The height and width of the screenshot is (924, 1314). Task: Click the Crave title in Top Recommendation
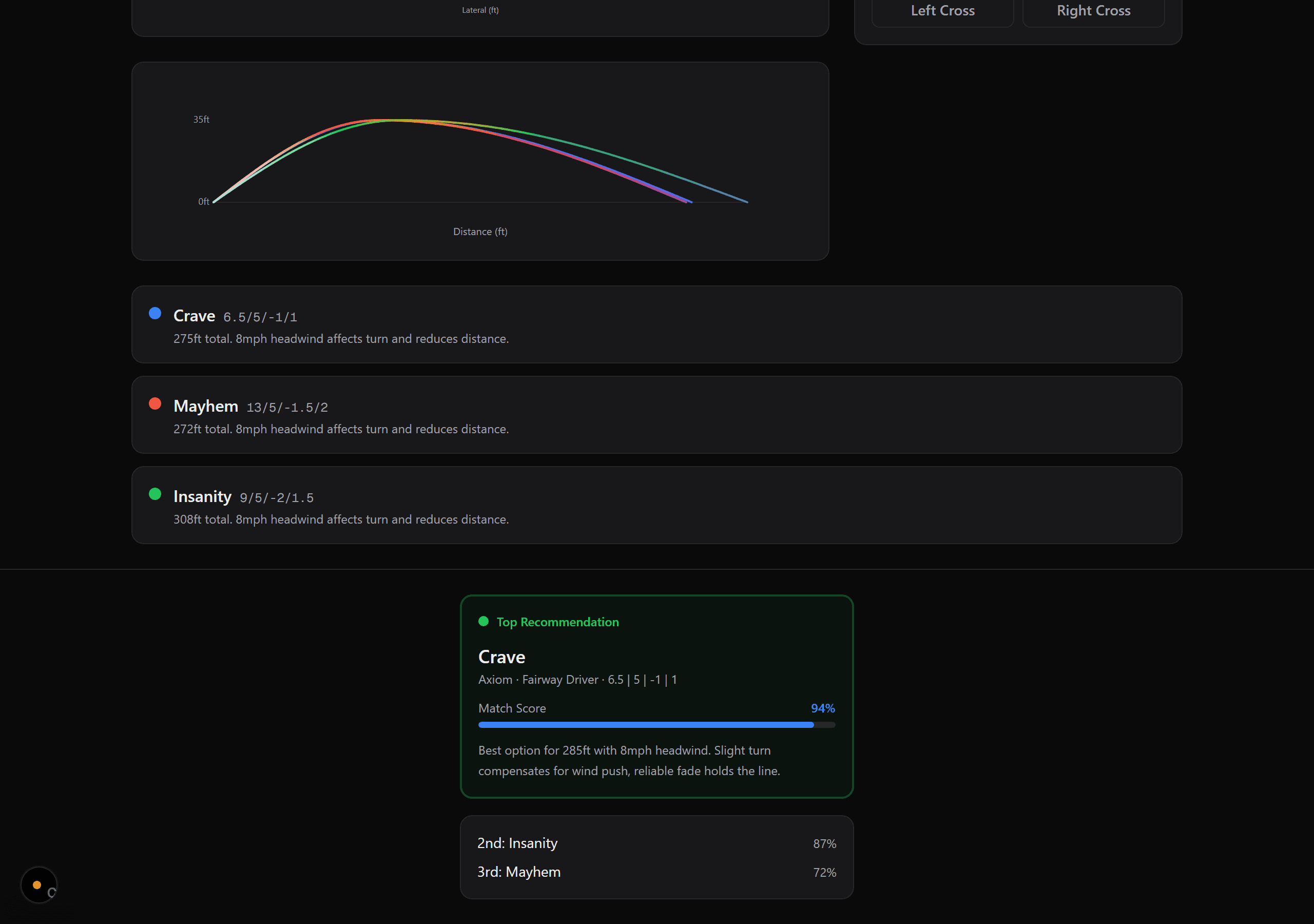tap(501, 657)
